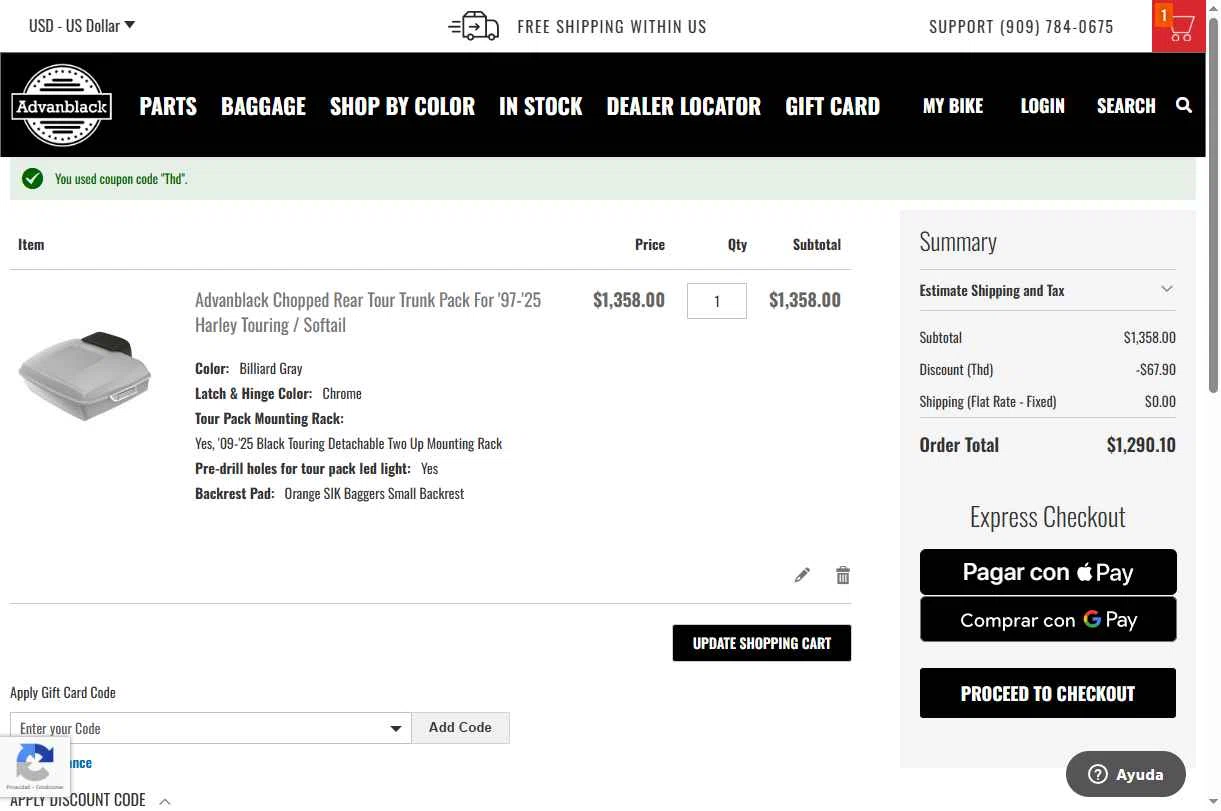
Task: Open My Bike link
Action: [953, 106]
